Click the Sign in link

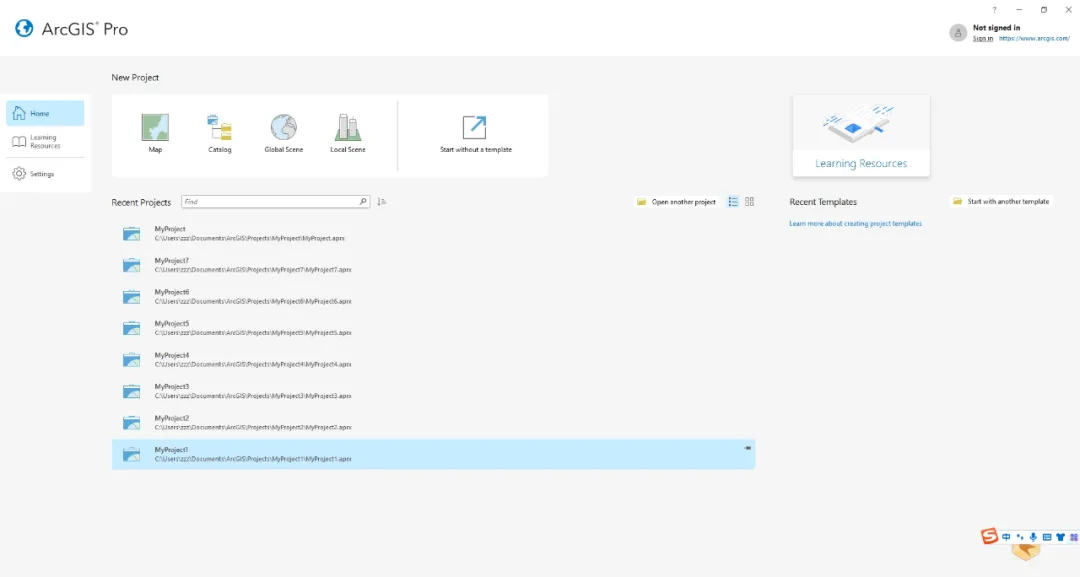click(983, 39)
